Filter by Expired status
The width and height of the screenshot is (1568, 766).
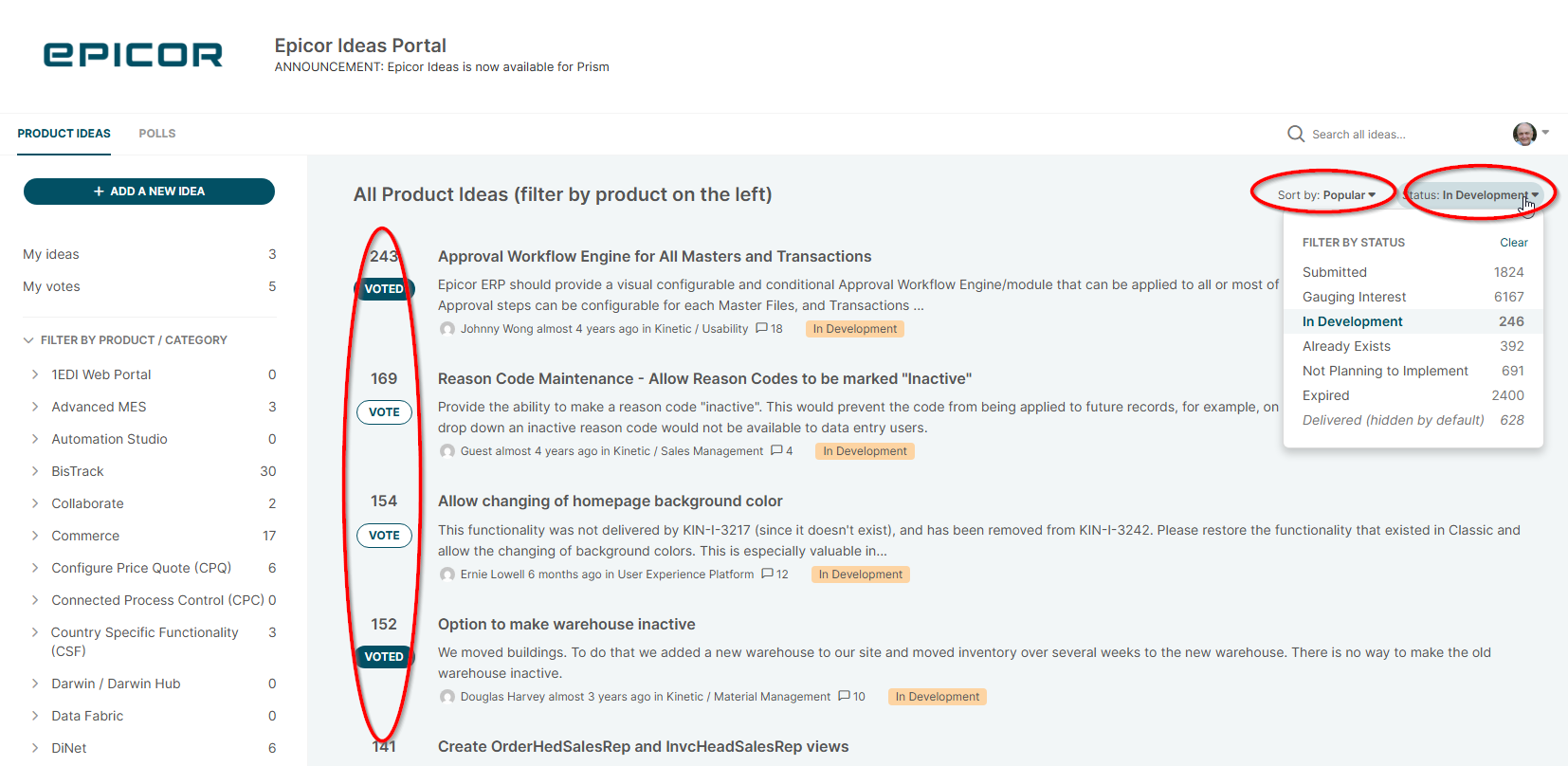(x=1413, y=395)
